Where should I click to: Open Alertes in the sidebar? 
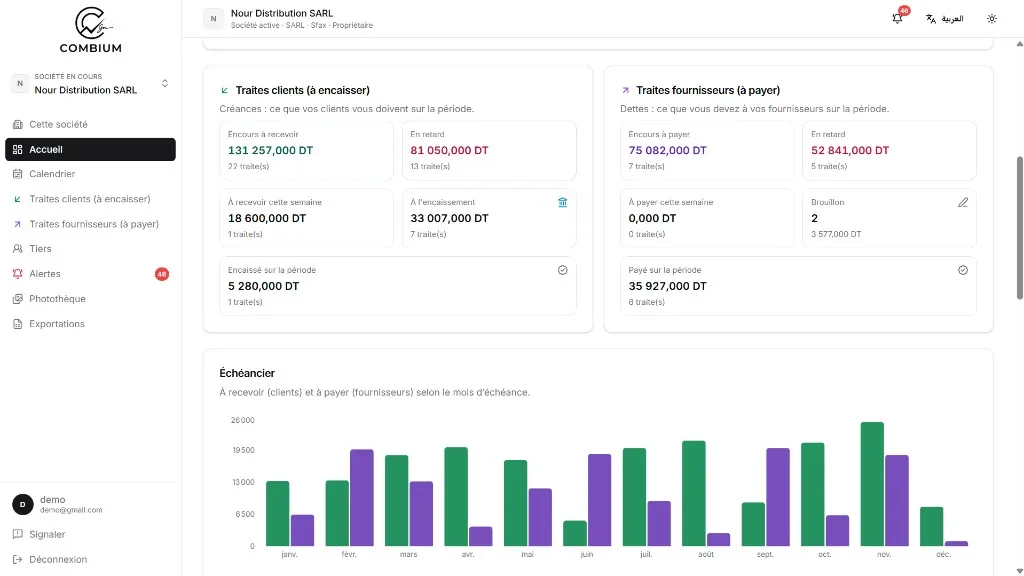pos(90,274)
